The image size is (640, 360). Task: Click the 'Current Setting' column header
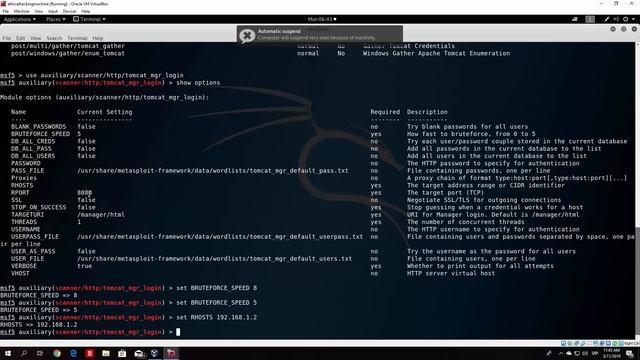click(x=104, y=112)
